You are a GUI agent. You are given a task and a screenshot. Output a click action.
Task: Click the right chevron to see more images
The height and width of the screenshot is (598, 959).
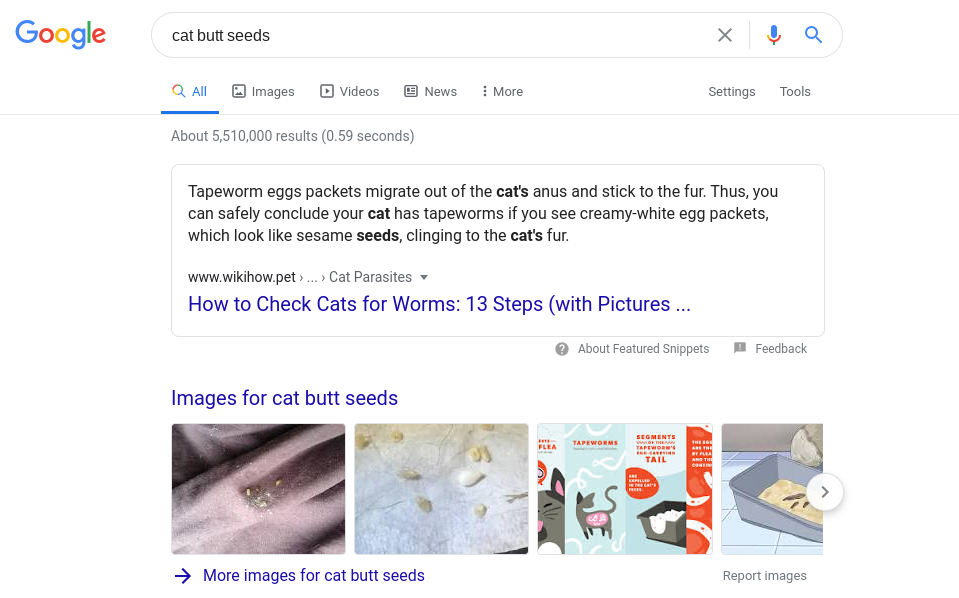[x=825, y=492]
